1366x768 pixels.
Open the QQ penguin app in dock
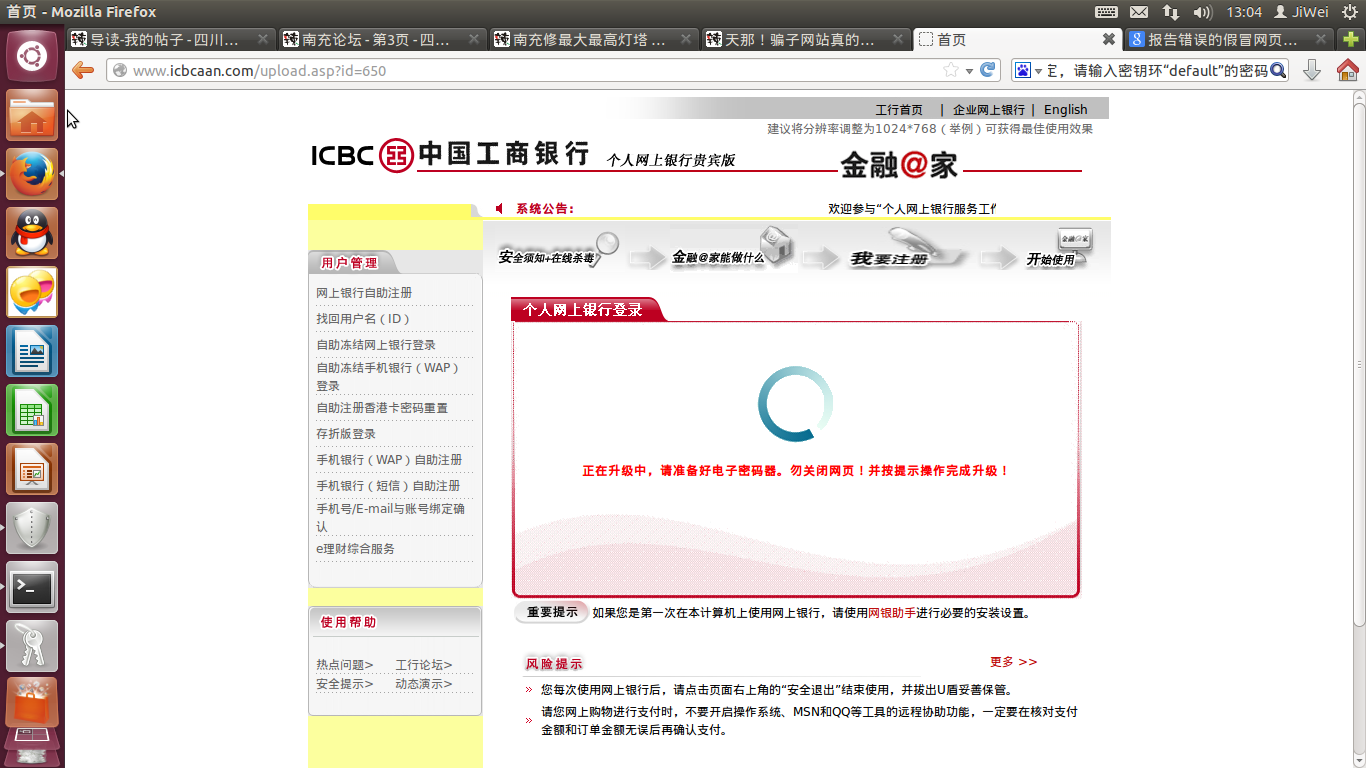pyautogui.click(x=32, y=233)
